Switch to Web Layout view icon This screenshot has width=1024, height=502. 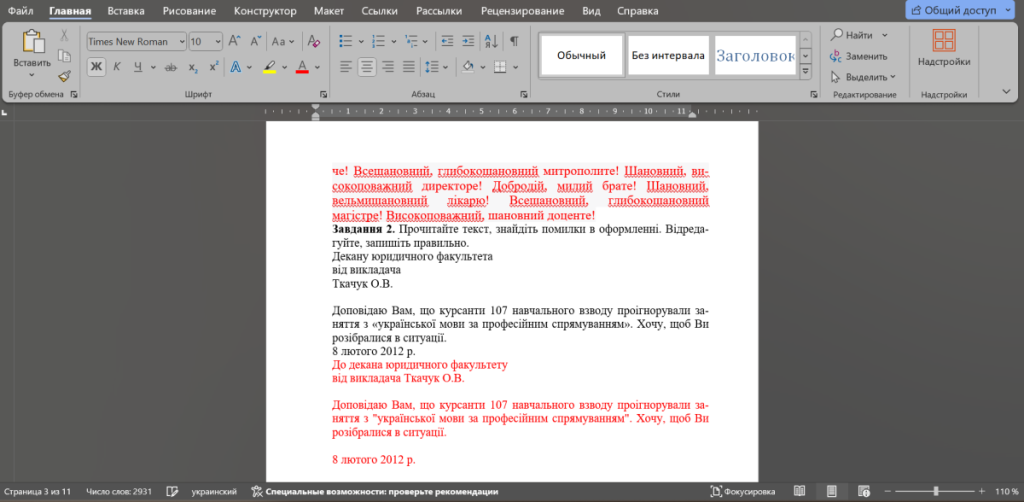863,492
